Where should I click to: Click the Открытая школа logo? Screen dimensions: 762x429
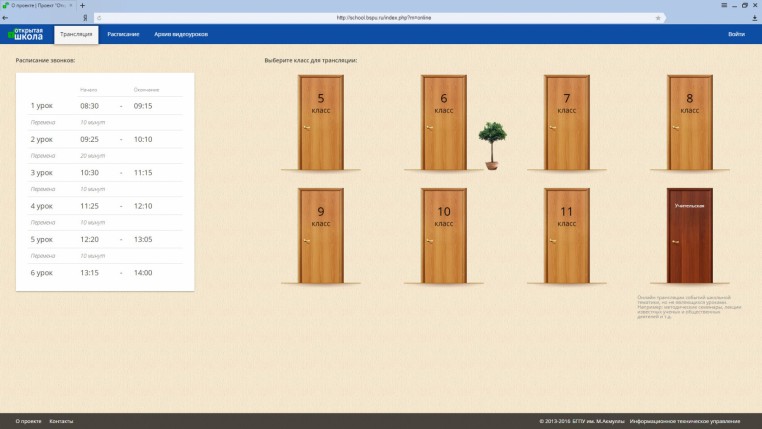(26, 34)
